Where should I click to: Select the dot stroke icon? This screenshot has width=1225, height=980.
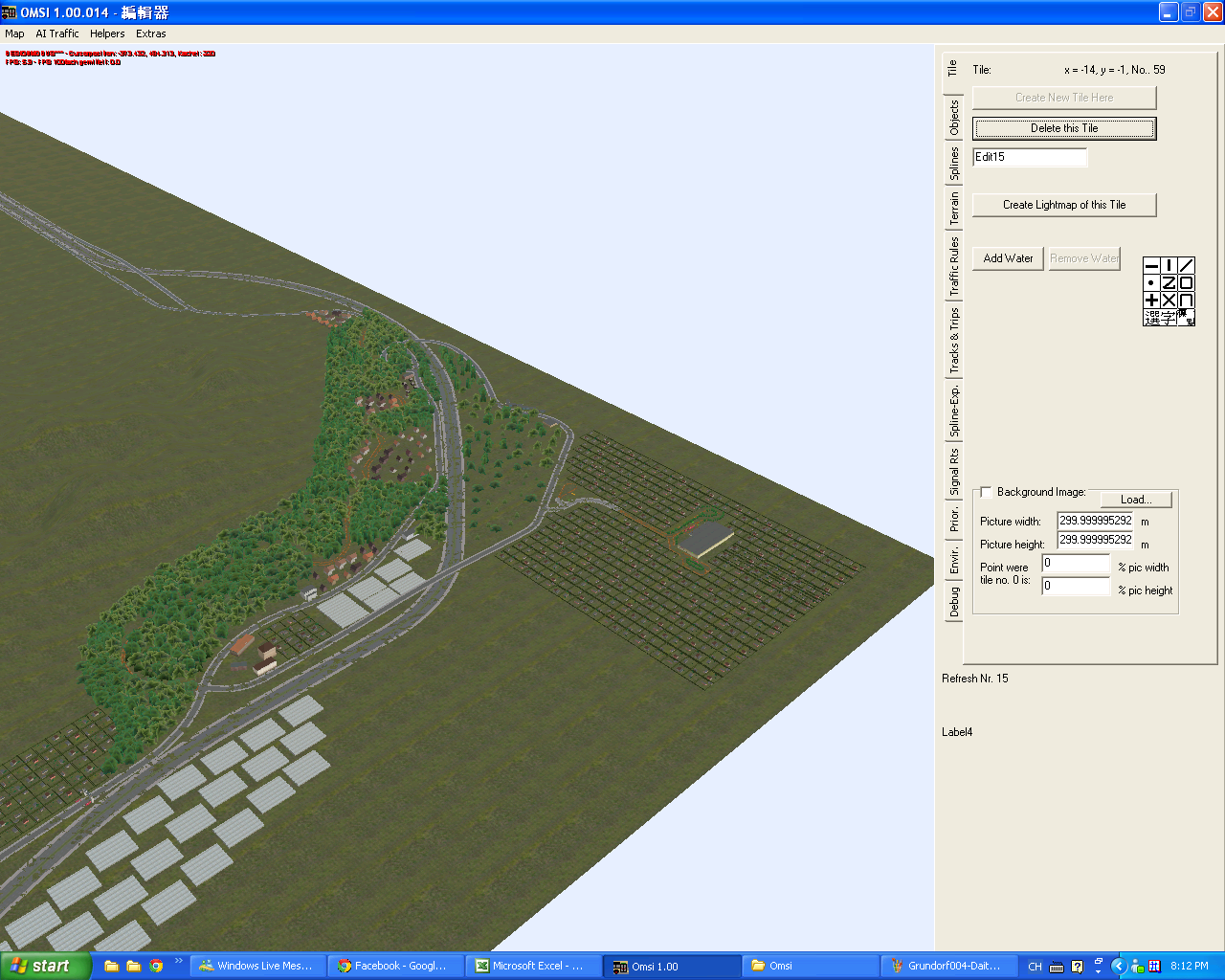(1151, 283)
